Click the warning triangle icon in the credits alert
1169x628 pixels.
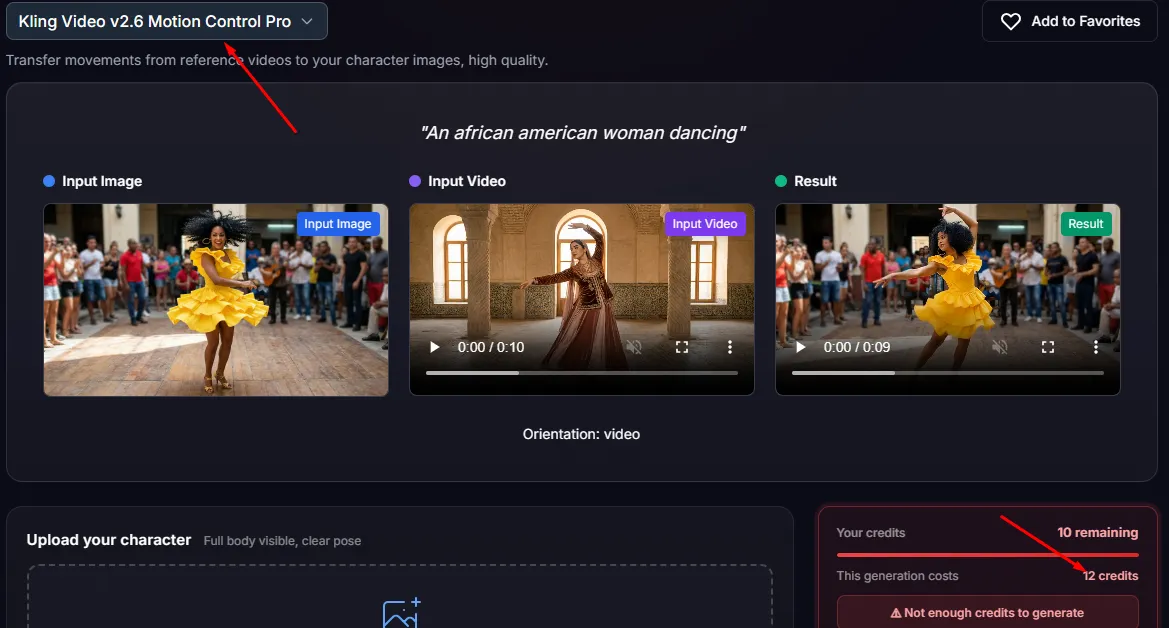pyautogui.click(x=896, y=613)
